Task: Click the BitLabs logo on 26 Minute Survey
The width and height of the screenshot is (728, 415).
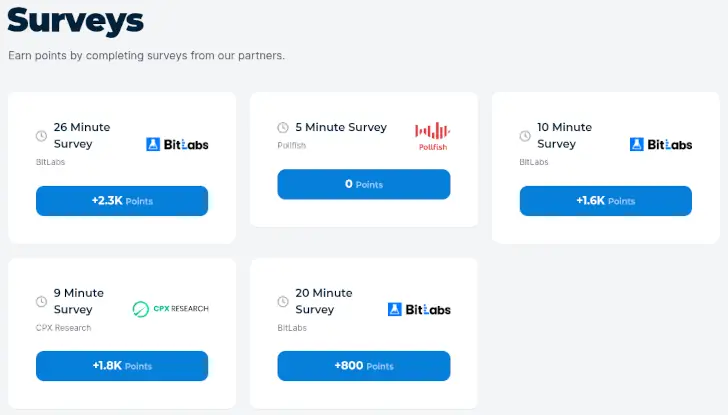Action: tap(177, 144)
